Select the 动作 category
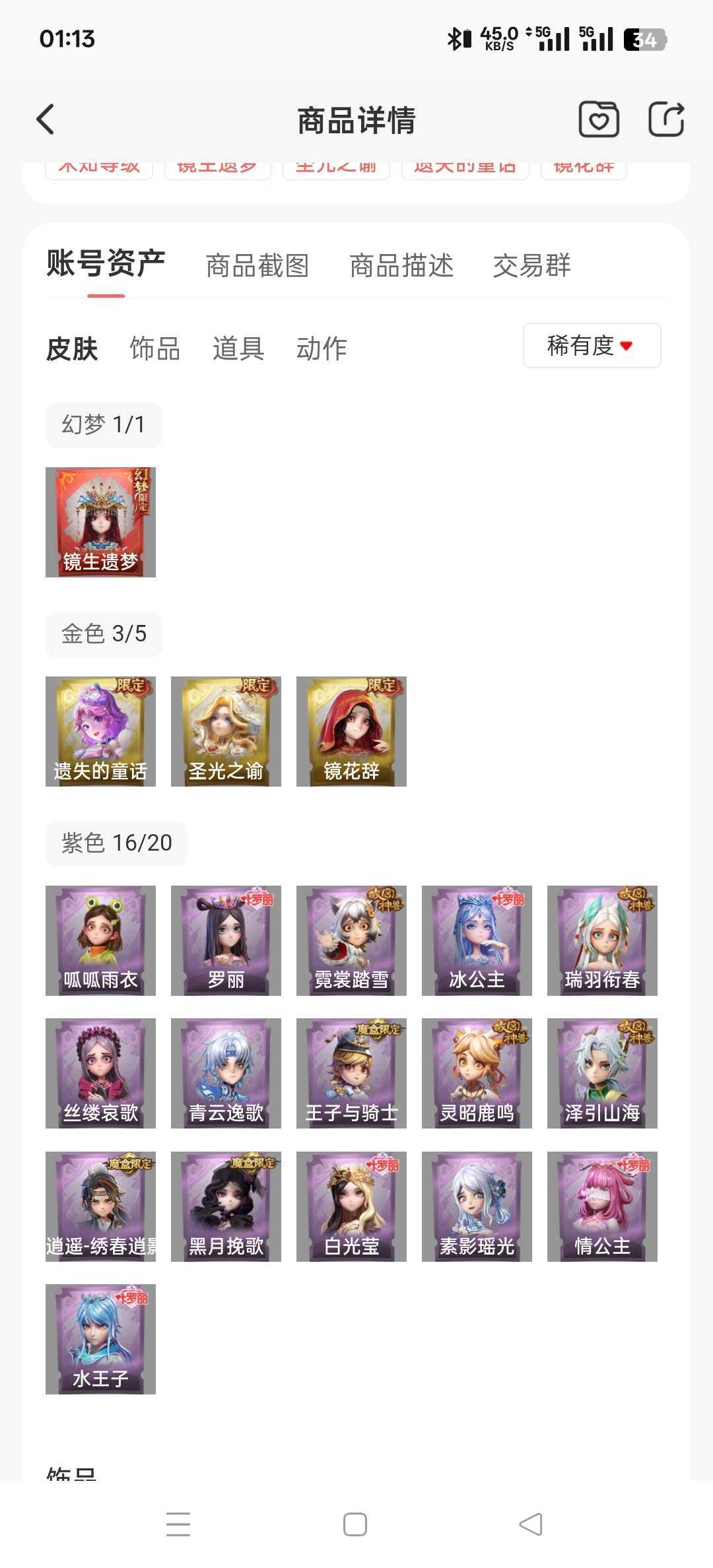 (x=322, y=348)
